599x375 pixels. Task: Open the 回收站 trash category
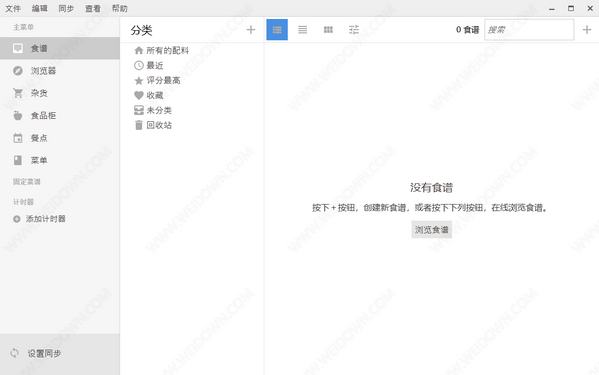(153, 125)
